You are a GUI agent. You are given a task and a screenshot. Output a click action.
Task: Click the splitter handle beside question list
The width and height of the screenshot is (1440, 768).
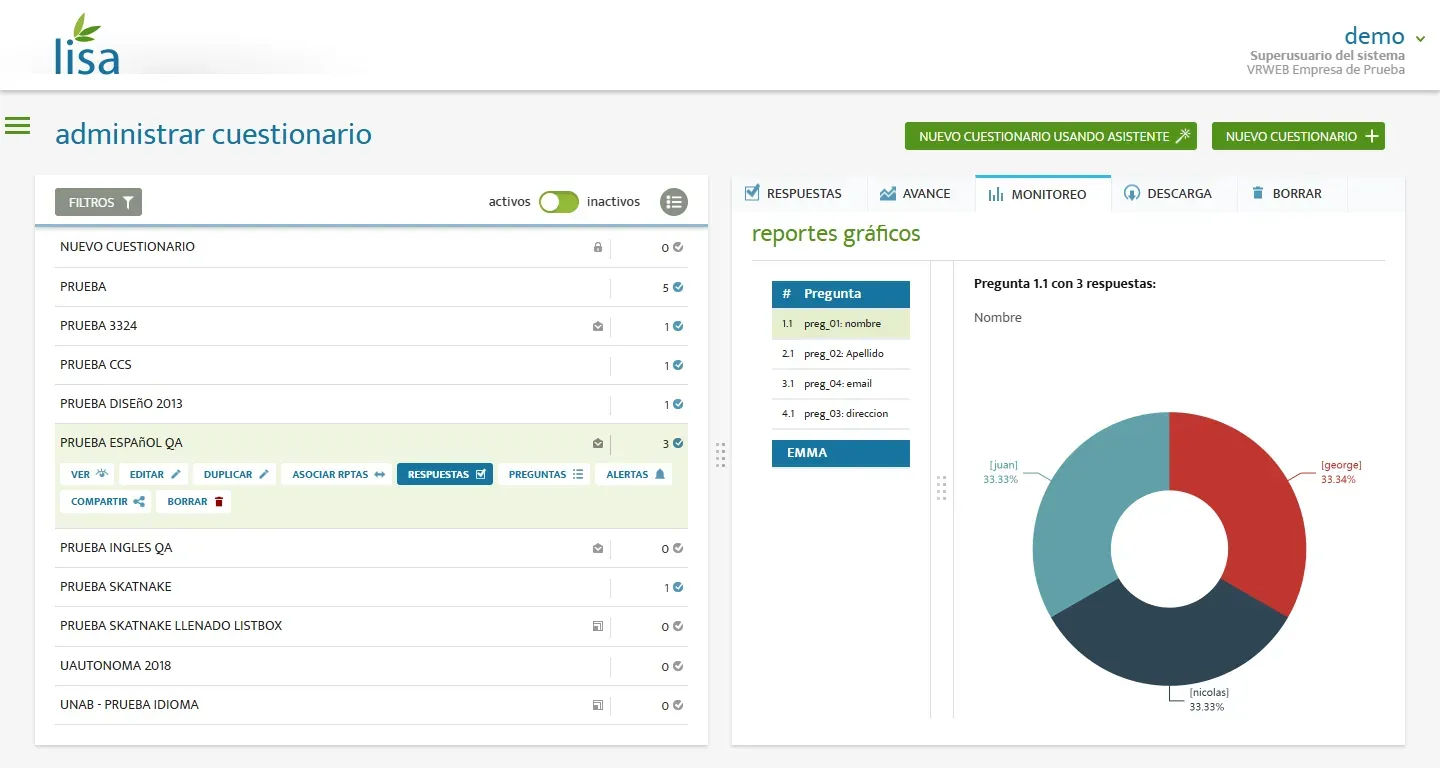click(941, 488)
